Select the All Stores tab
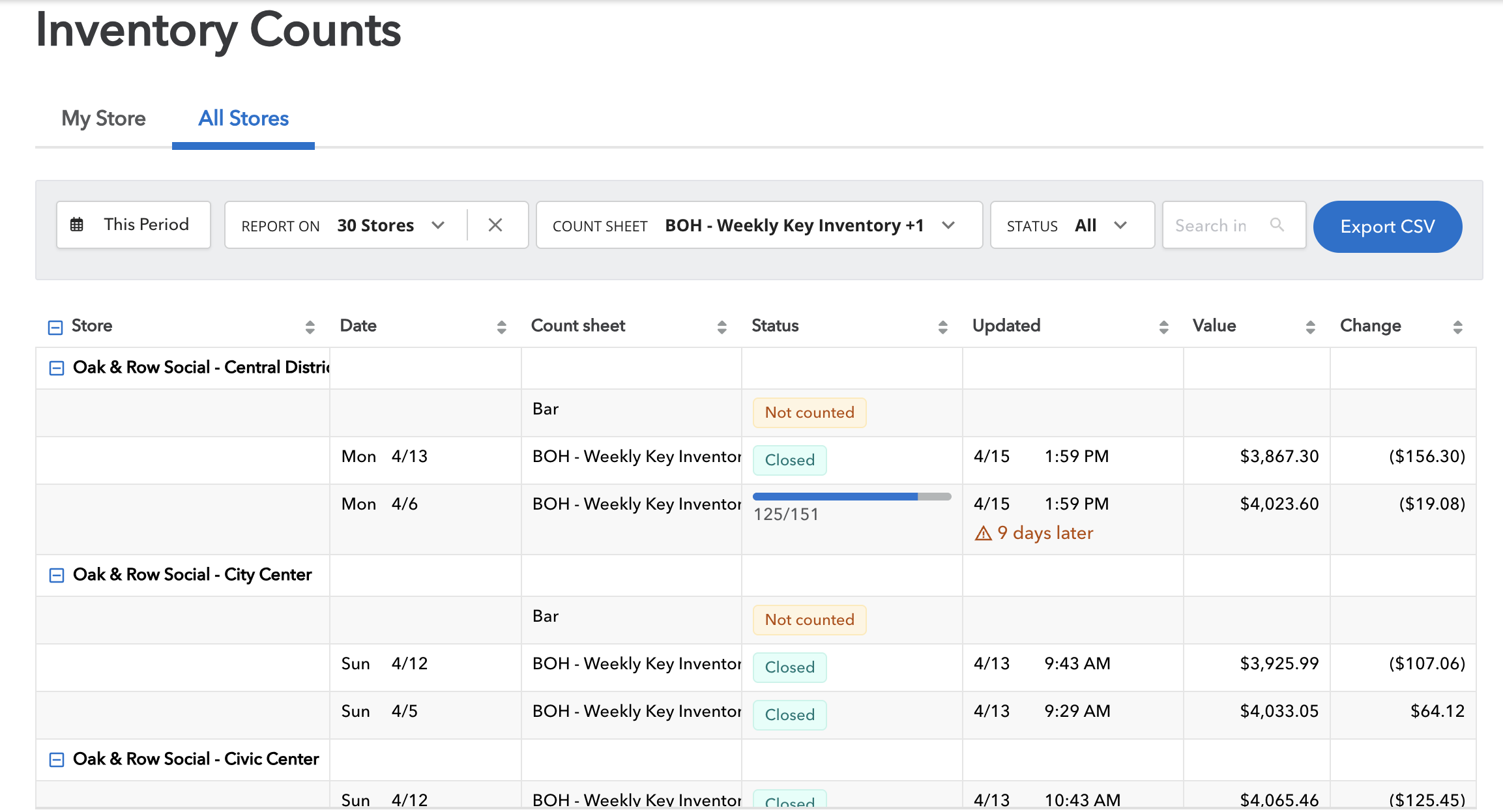The height and width of the screenshot is (812, 1503). [243, 119]
